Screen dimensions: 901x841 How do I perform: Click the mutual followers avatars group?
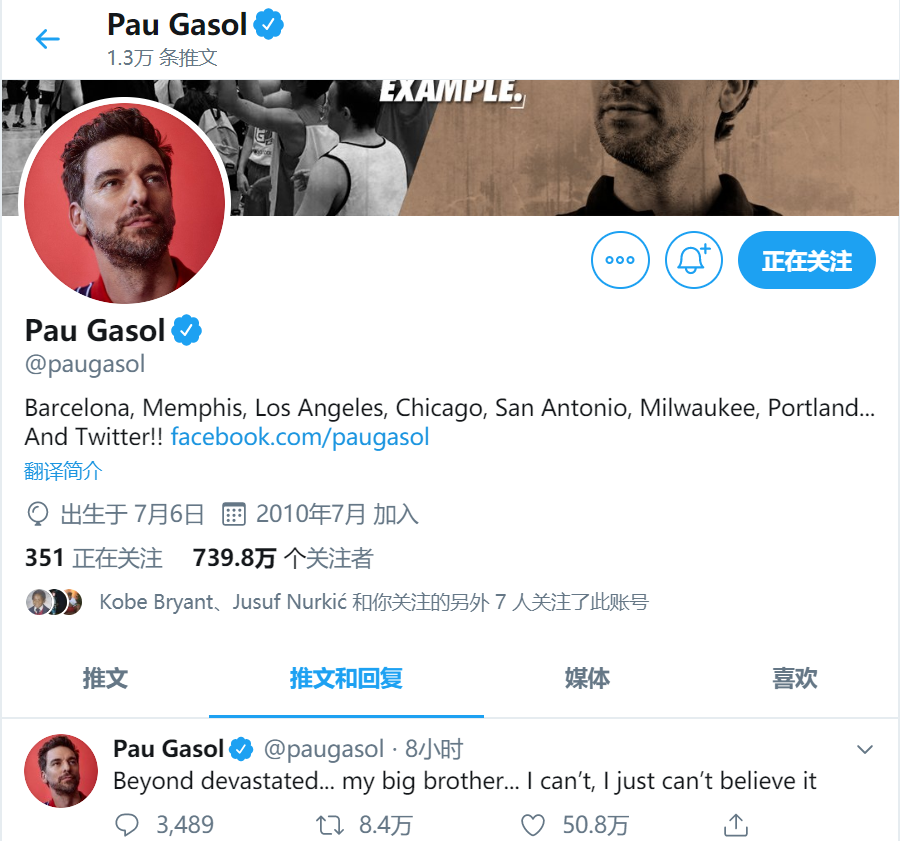click(x=54, y=602)
